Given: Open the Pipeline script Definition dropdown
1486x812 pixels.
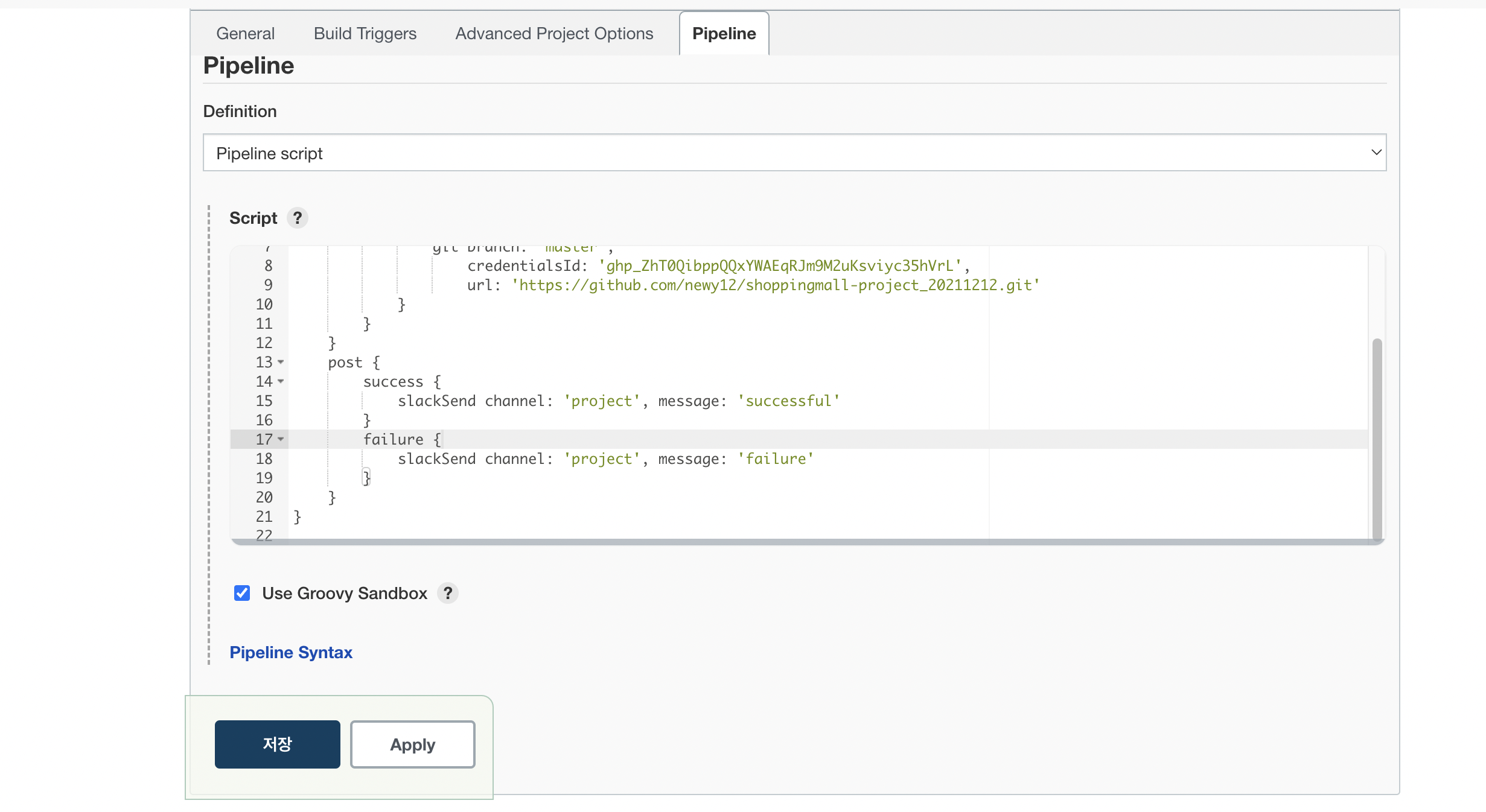Looking at the screenshot, I should (794, 153).
